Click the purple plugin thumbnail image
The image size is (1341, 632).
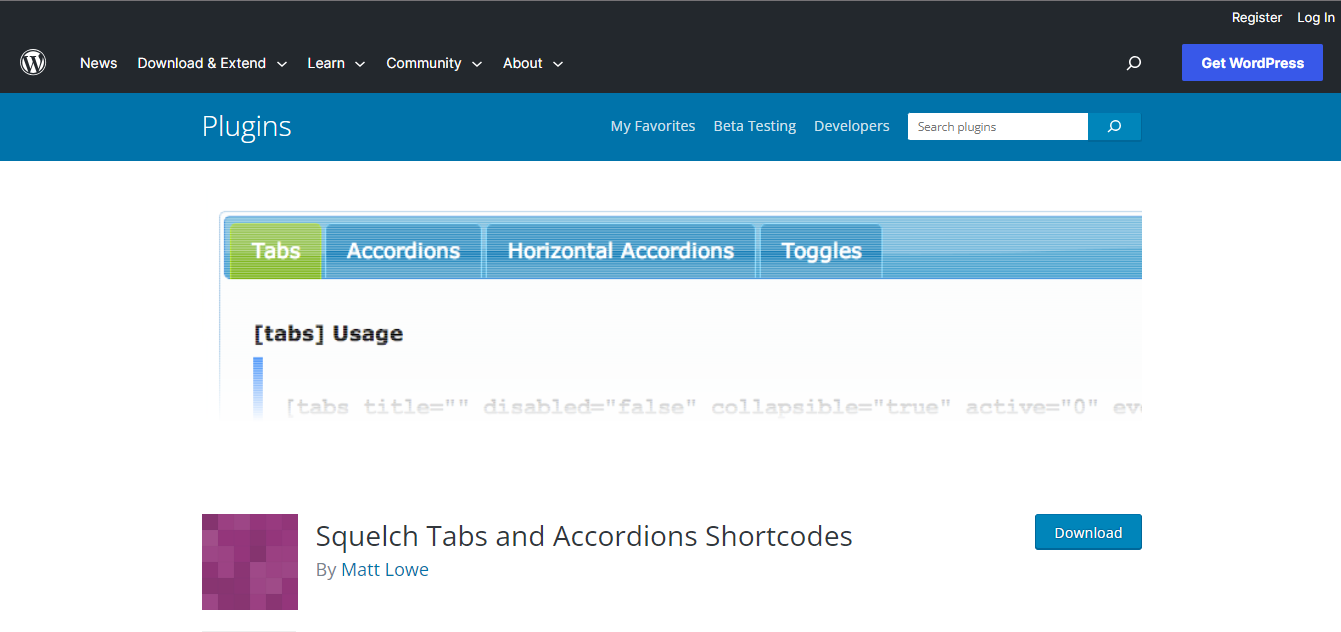pyautogui.click(x=249, y=562)
